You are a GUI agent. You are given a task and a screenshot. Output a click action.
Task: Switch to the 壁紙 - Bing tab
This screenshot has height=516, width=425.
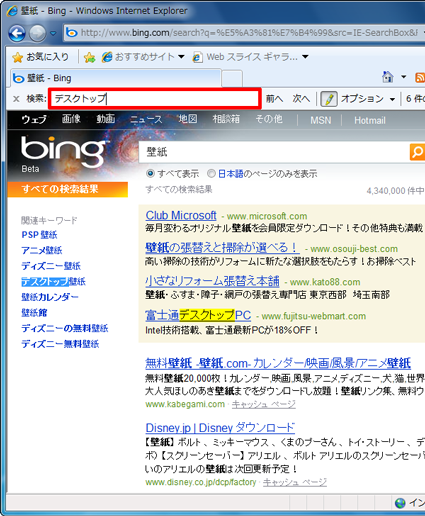pos(115,78)
